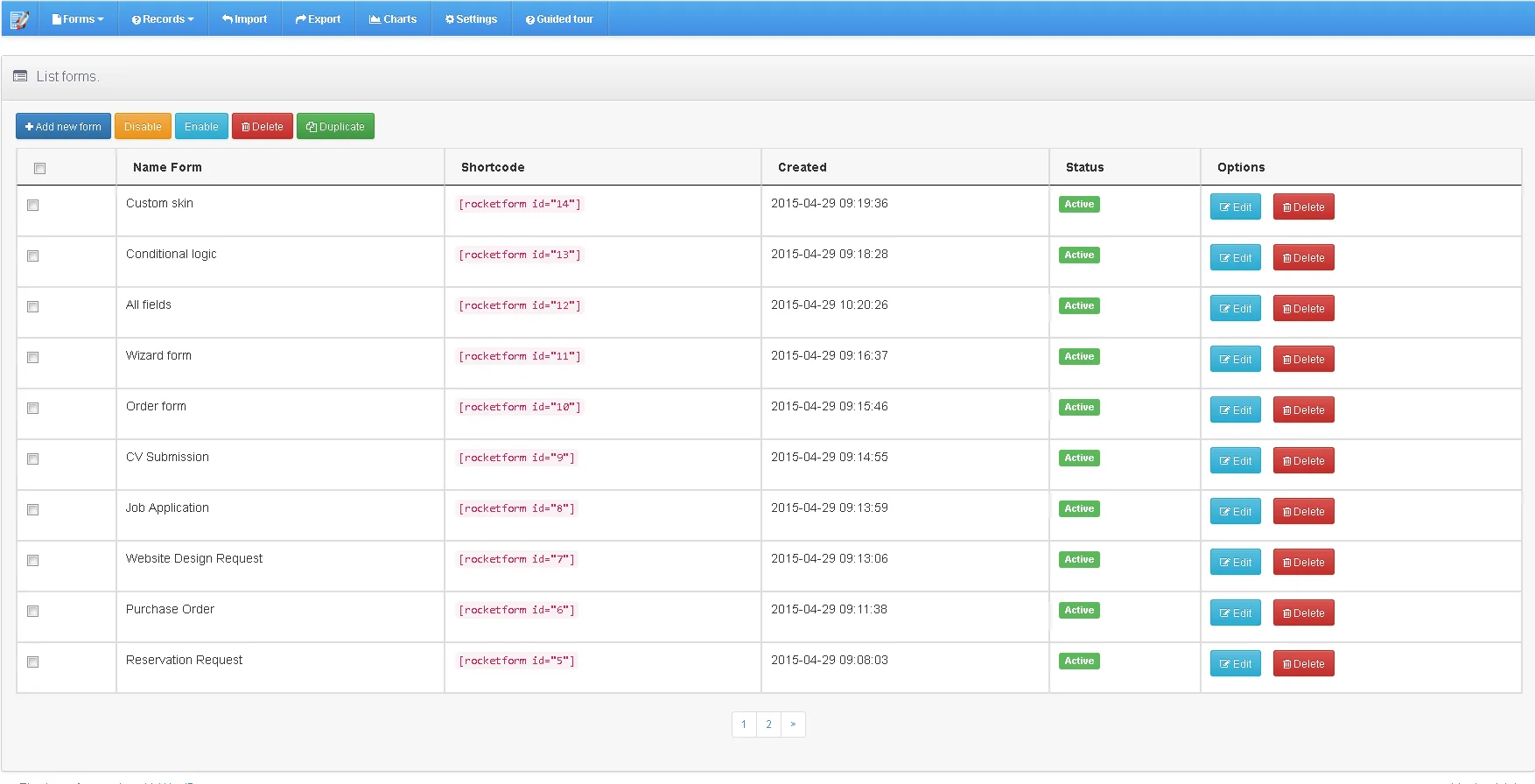
Task: Click the Status column header
Action: [x=1084, y=167]
